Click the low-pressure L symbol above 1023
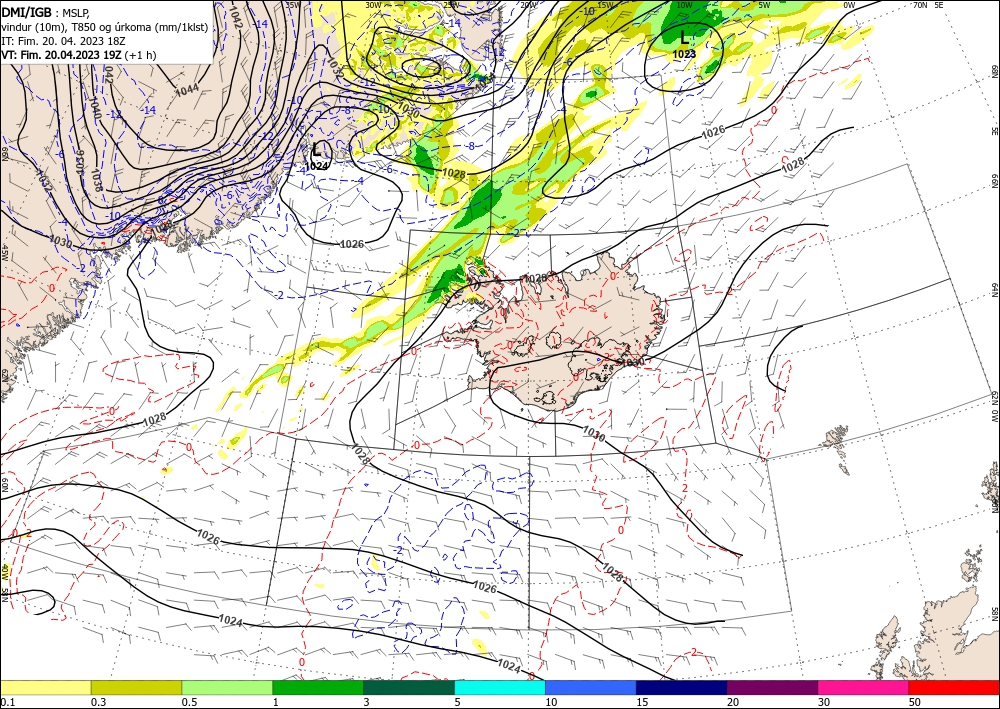 (684, 36)
